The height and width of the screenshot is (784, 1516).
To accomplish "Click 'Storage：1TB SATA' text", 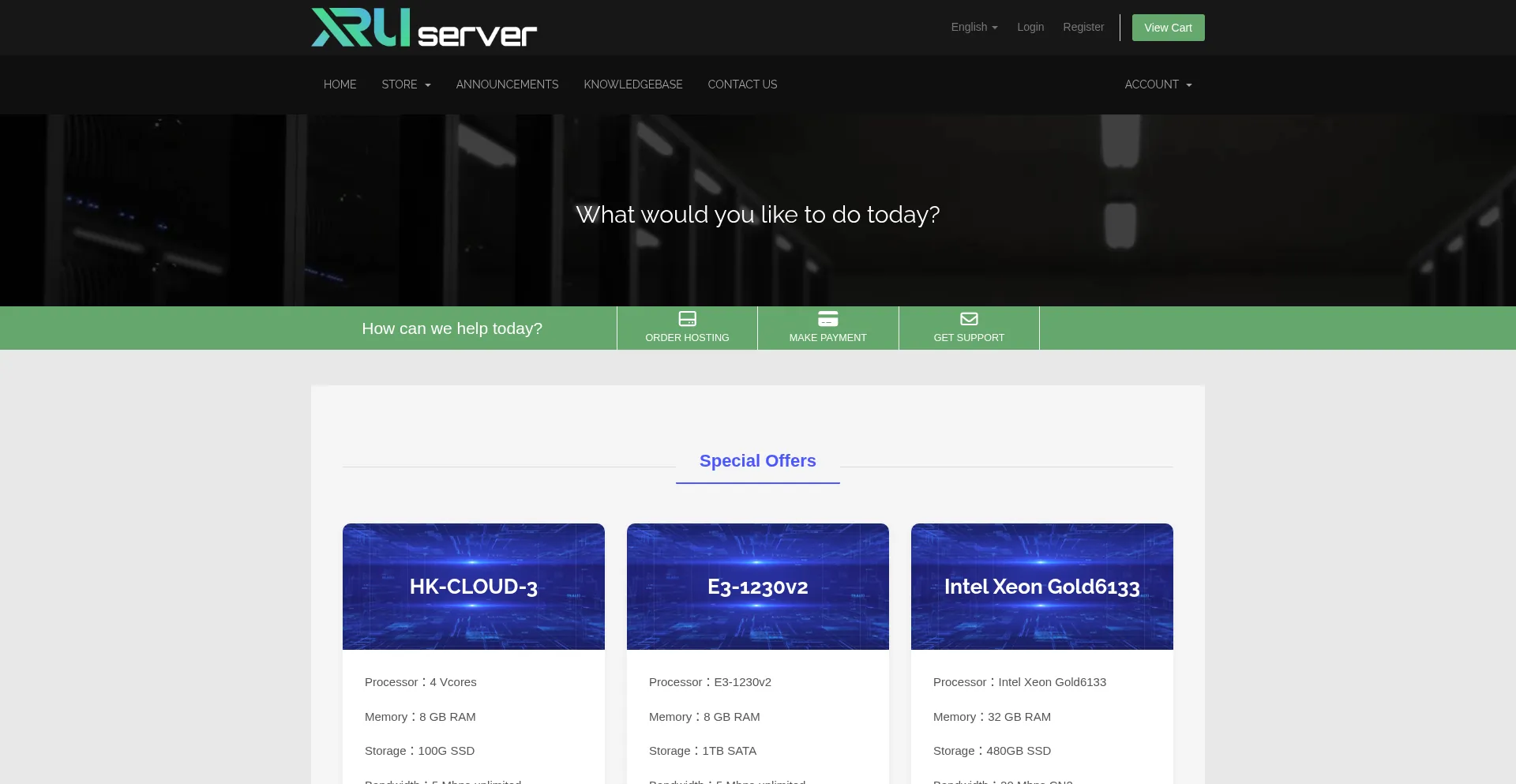I will click(x=703, y=751).
